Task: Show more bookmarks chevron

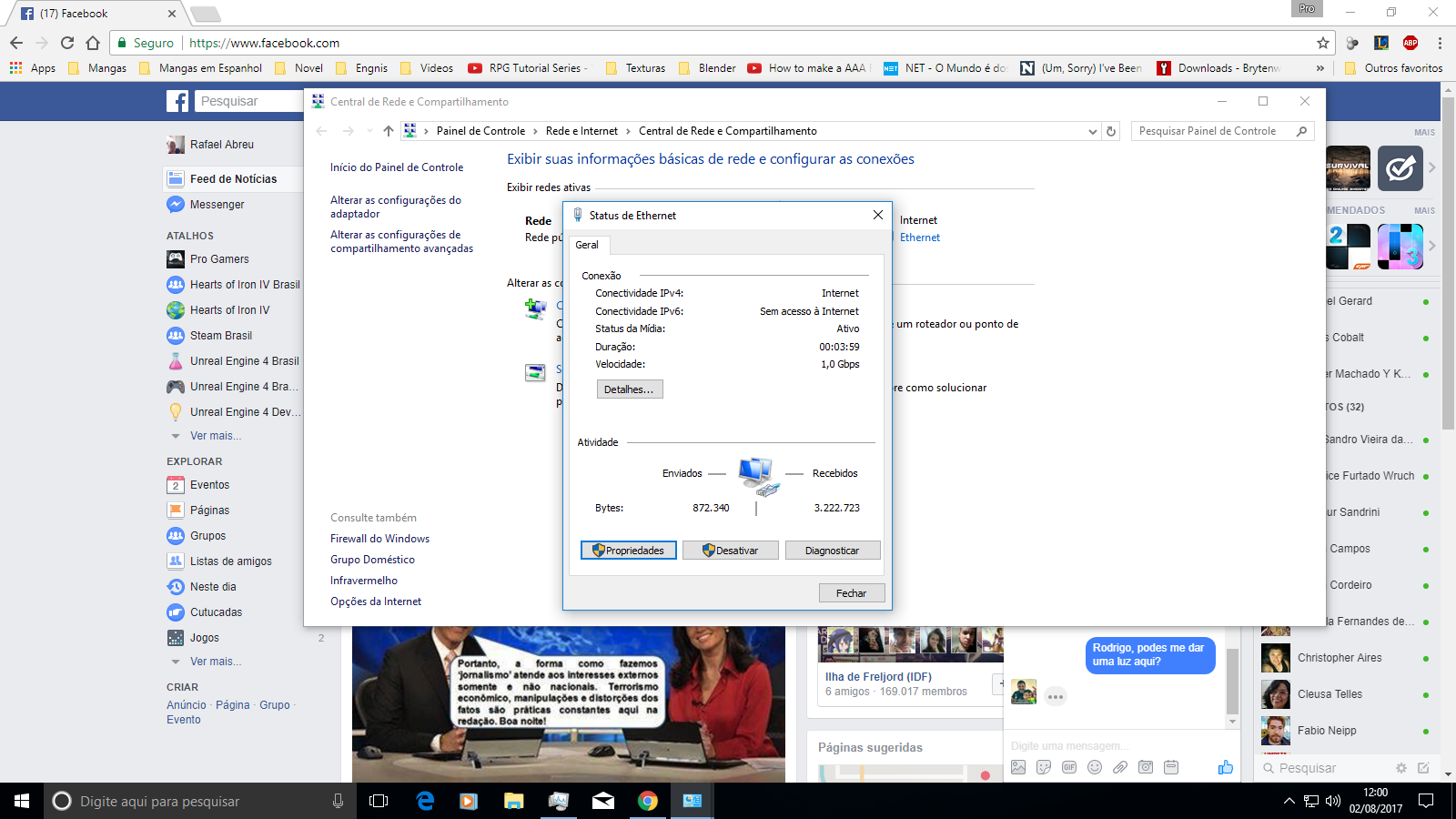Action: click(x=1320, y=68)
